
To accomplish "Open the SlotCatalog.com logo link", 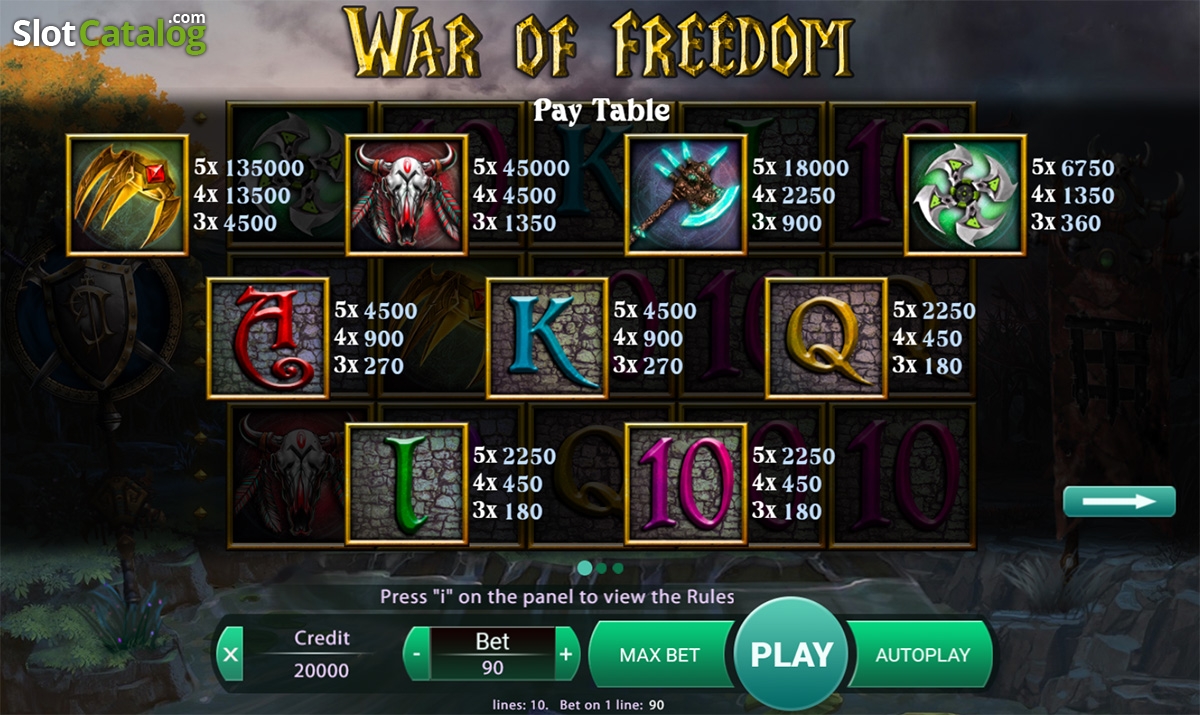I will point(109,34).
